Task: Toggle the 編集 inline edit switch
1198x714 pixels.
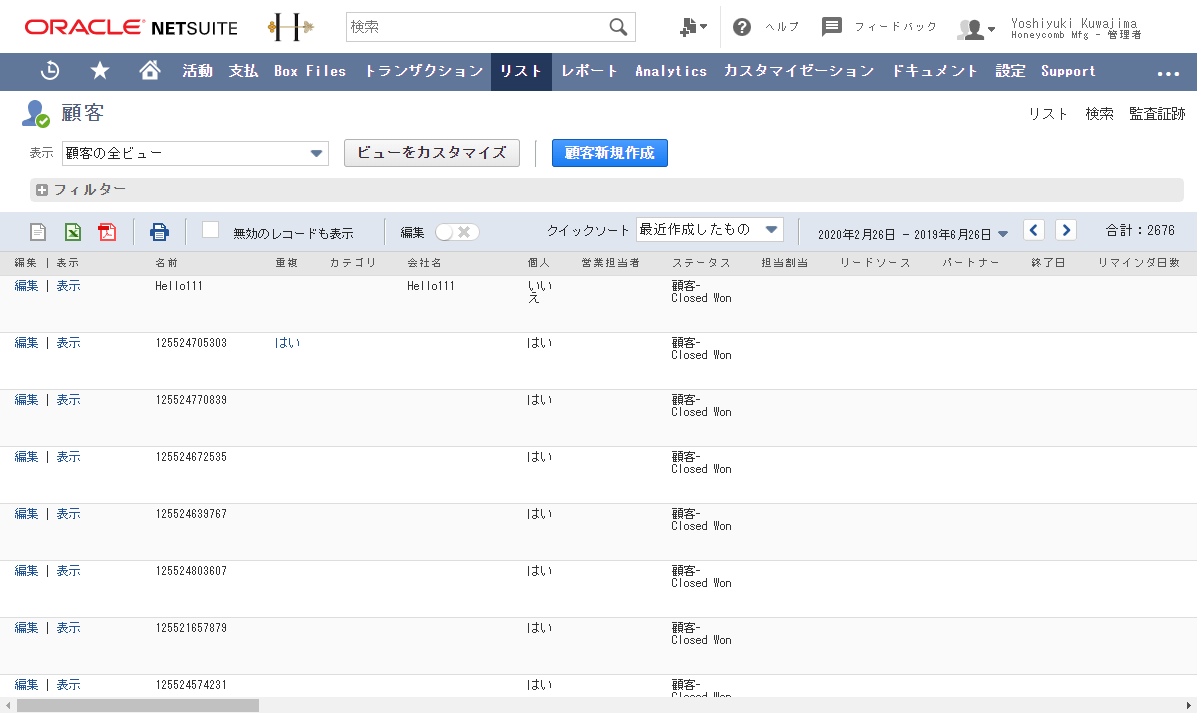Action: coord(457,232)
